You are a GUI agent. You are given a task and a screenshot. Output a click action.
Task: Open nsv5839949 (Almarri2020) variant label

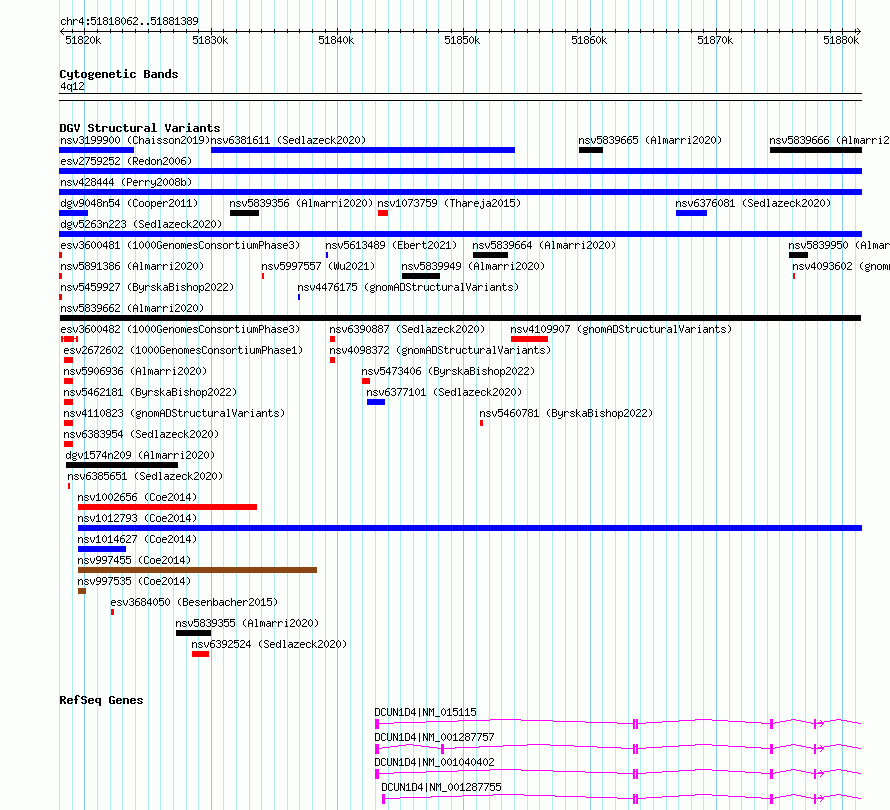473,266
